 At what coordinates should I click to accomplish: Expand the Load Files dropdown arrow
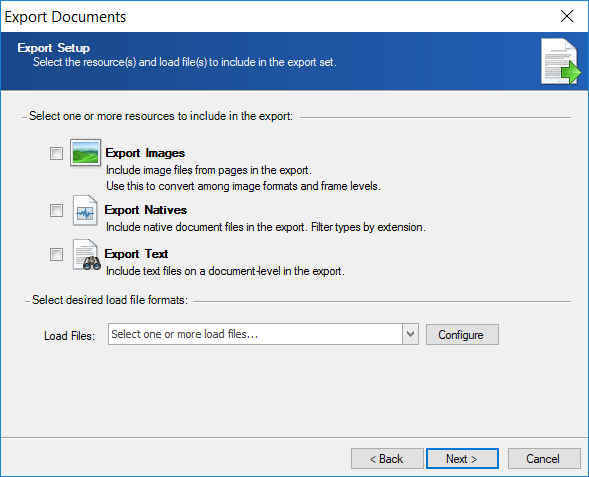pyautogui.click(x=411, y=334)
